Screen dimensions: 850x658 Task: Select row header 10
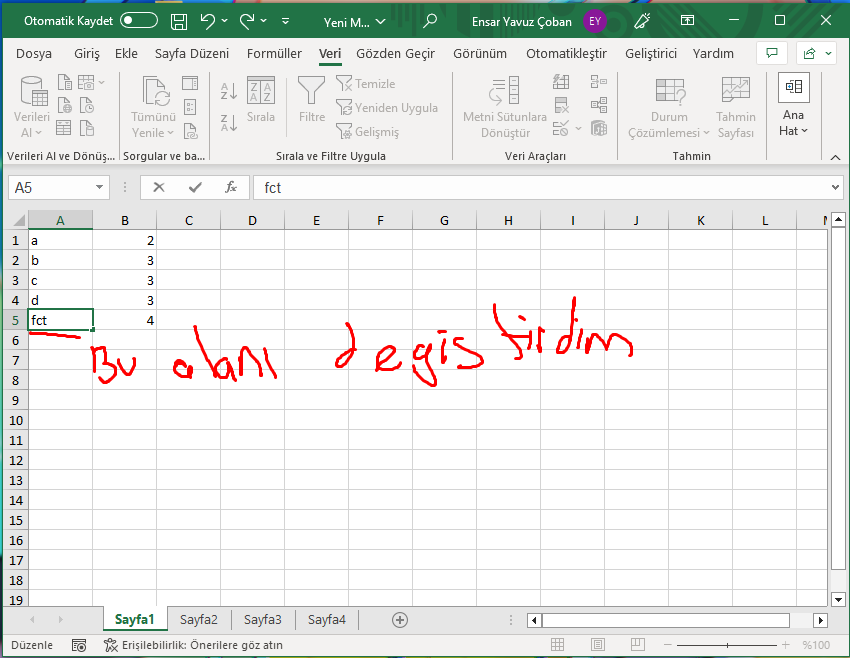click(16, 421)
